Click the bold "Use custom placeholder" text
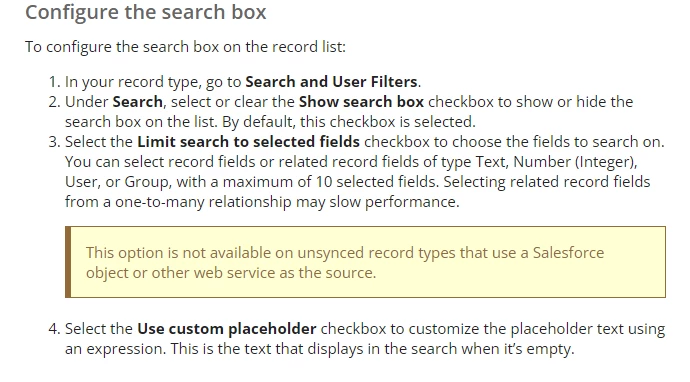Viewport: 690px width, 382px height. point(227,329)
